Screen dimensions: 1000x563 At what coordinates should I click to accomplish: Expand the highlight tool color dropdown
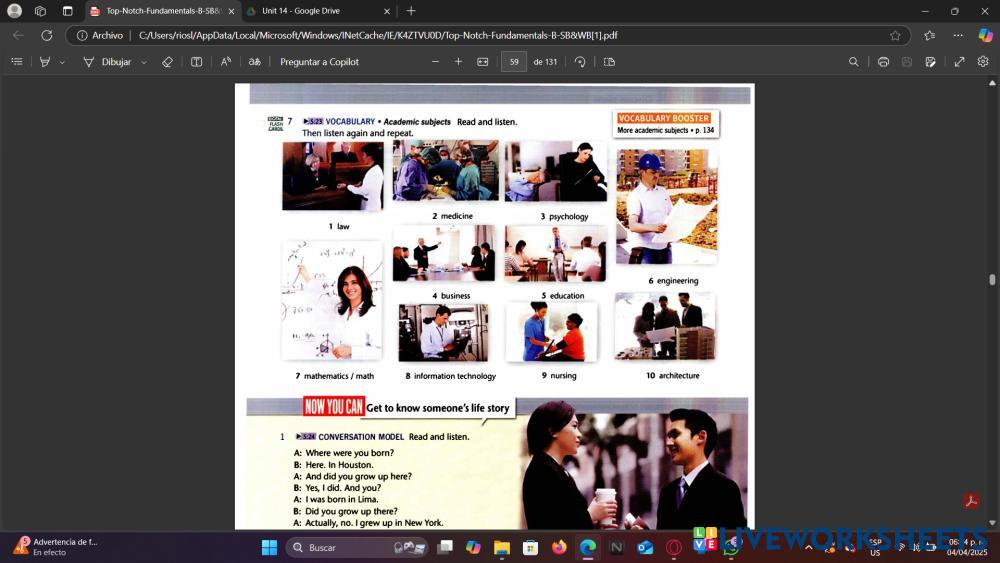pos(62,62)
